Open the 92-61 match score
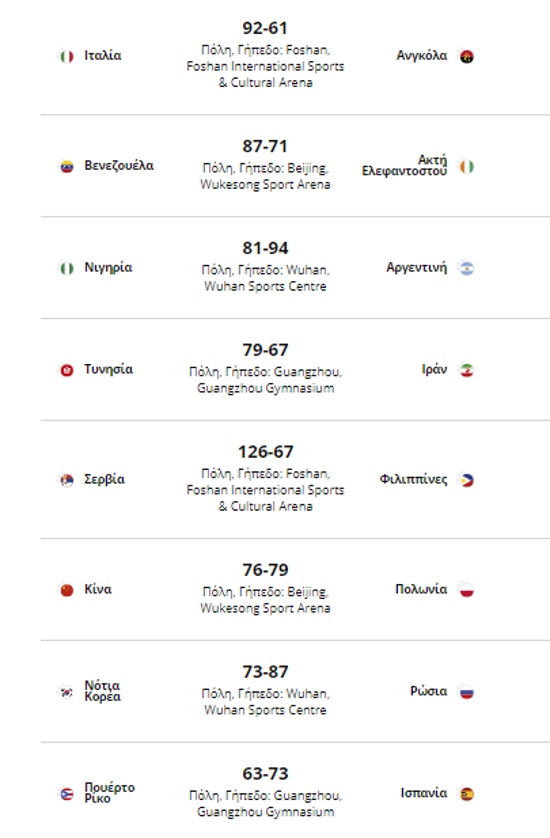The width and height of the screenshot is (550, 838). point(265,28)
